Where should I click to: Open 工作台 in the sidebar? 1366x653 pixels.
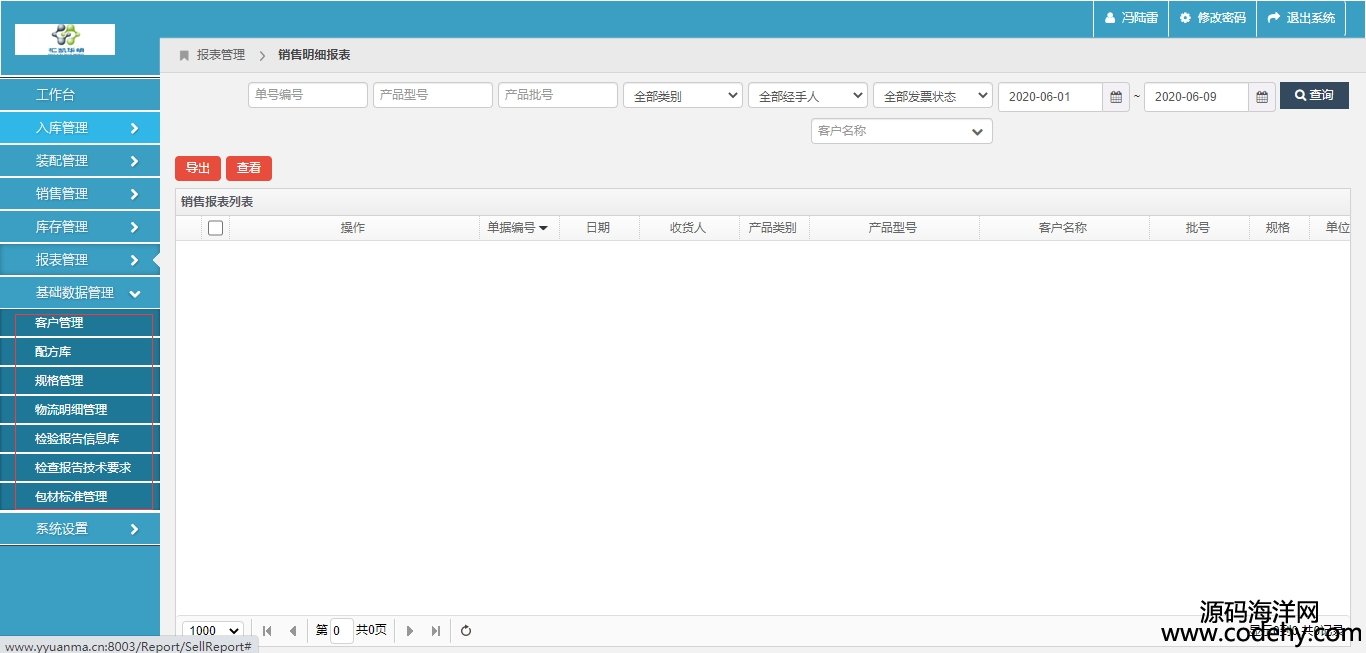pyautogui.click(x=80, y=95)
